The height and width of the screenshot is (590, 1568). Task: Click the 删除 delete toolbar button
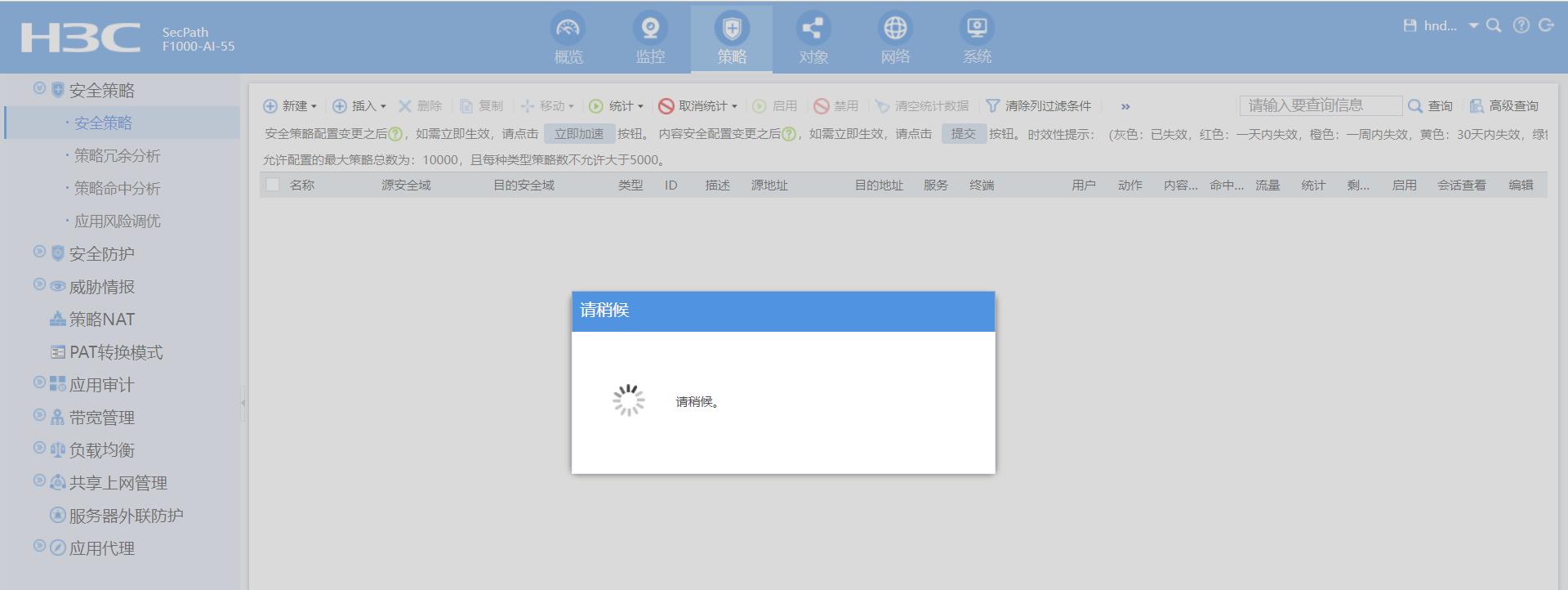(420, 106)
